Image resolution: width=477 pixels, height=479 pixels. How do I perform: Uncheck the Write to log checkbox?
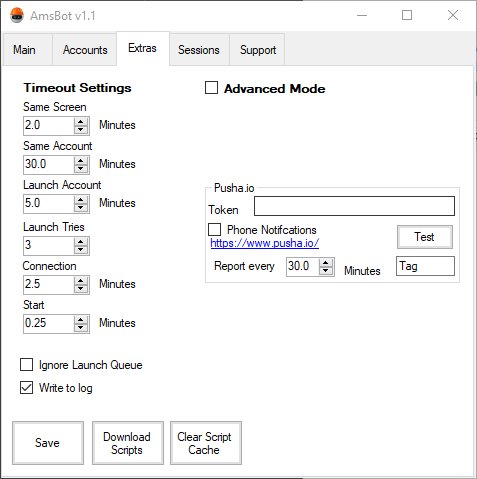pos(26,388)
